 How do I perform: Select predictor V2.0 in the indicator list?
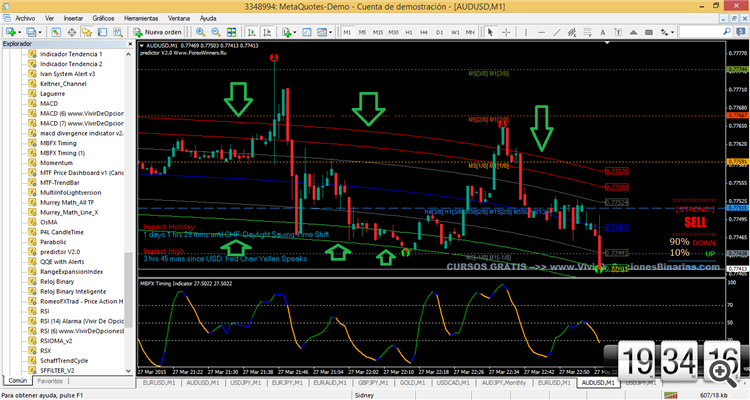pos(60,252)
